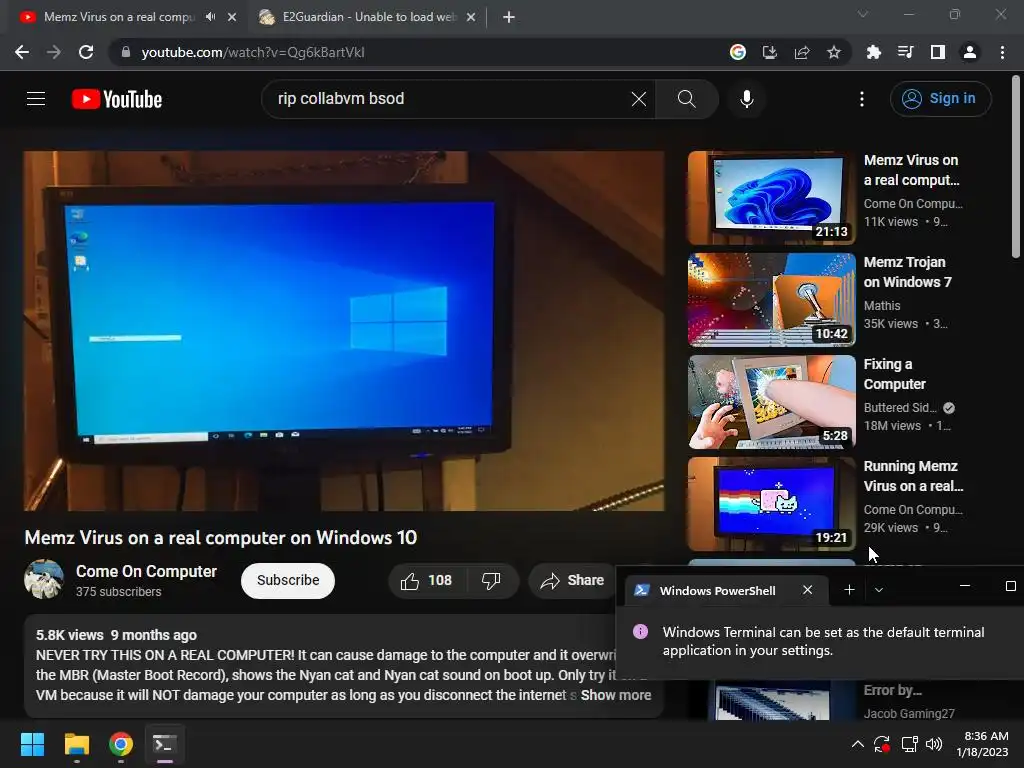This screenshot has width=1024, height=768.
Task: Click the magnifier search button
Action: [686, 99]
